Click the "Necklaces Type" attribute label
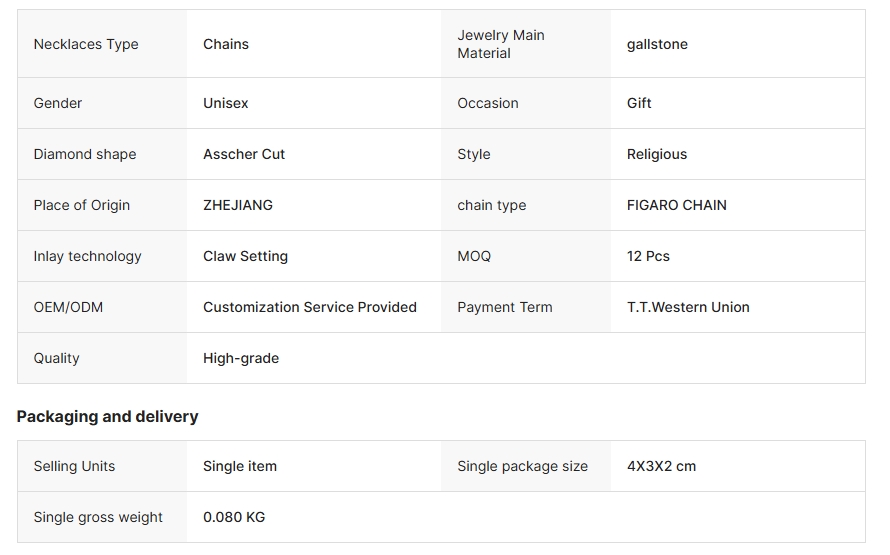 pyautogui.click(x=86, y=44)
